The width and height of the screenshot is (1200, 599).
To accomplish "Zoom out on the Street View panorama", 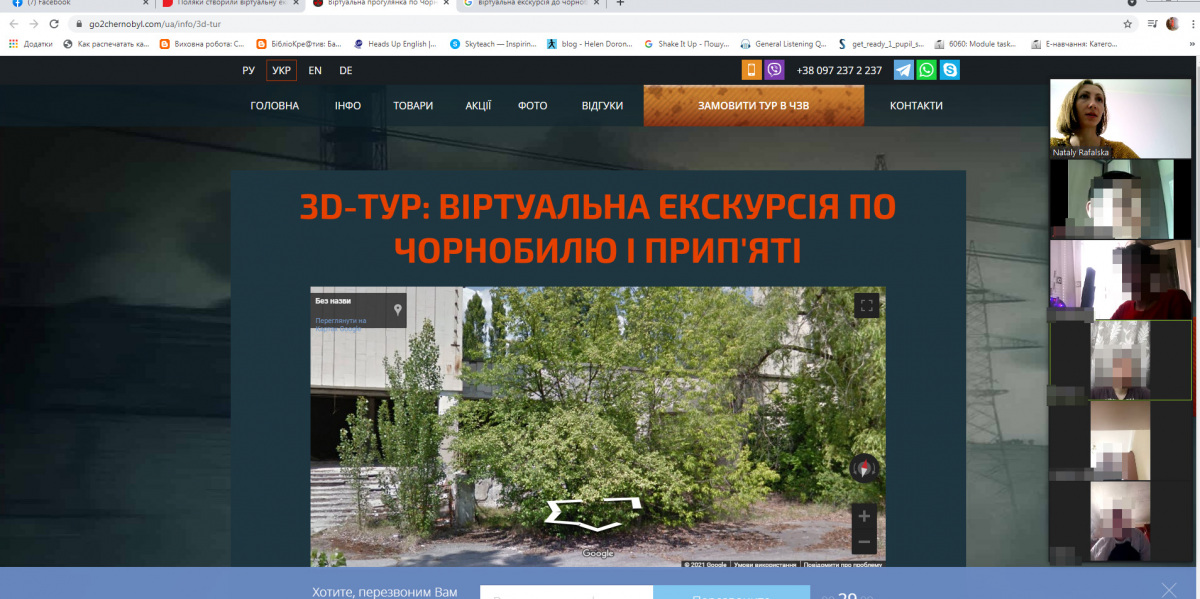I will click(x=865, y=542).
